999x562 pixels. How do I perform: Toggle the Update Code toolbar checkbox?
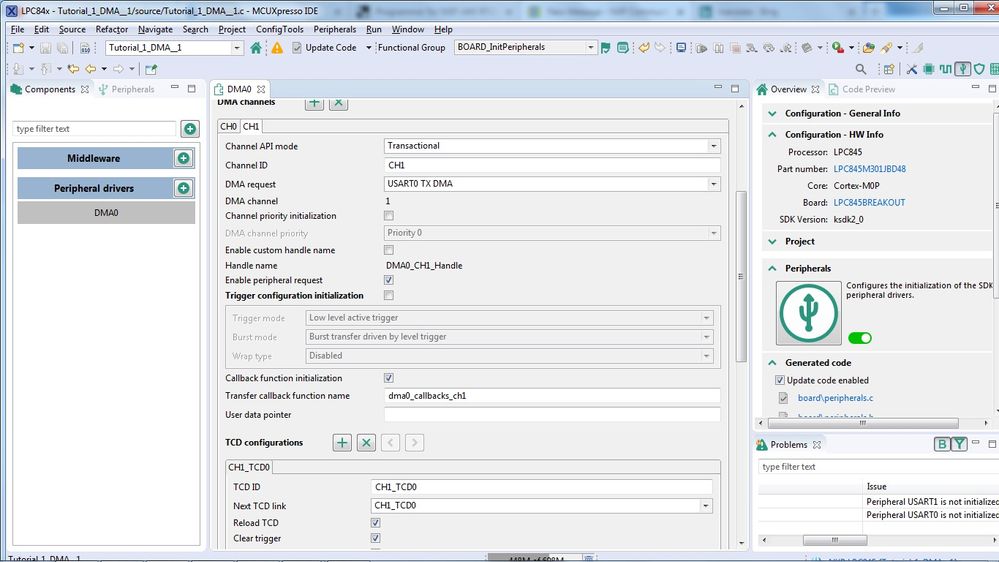[297, 48]
